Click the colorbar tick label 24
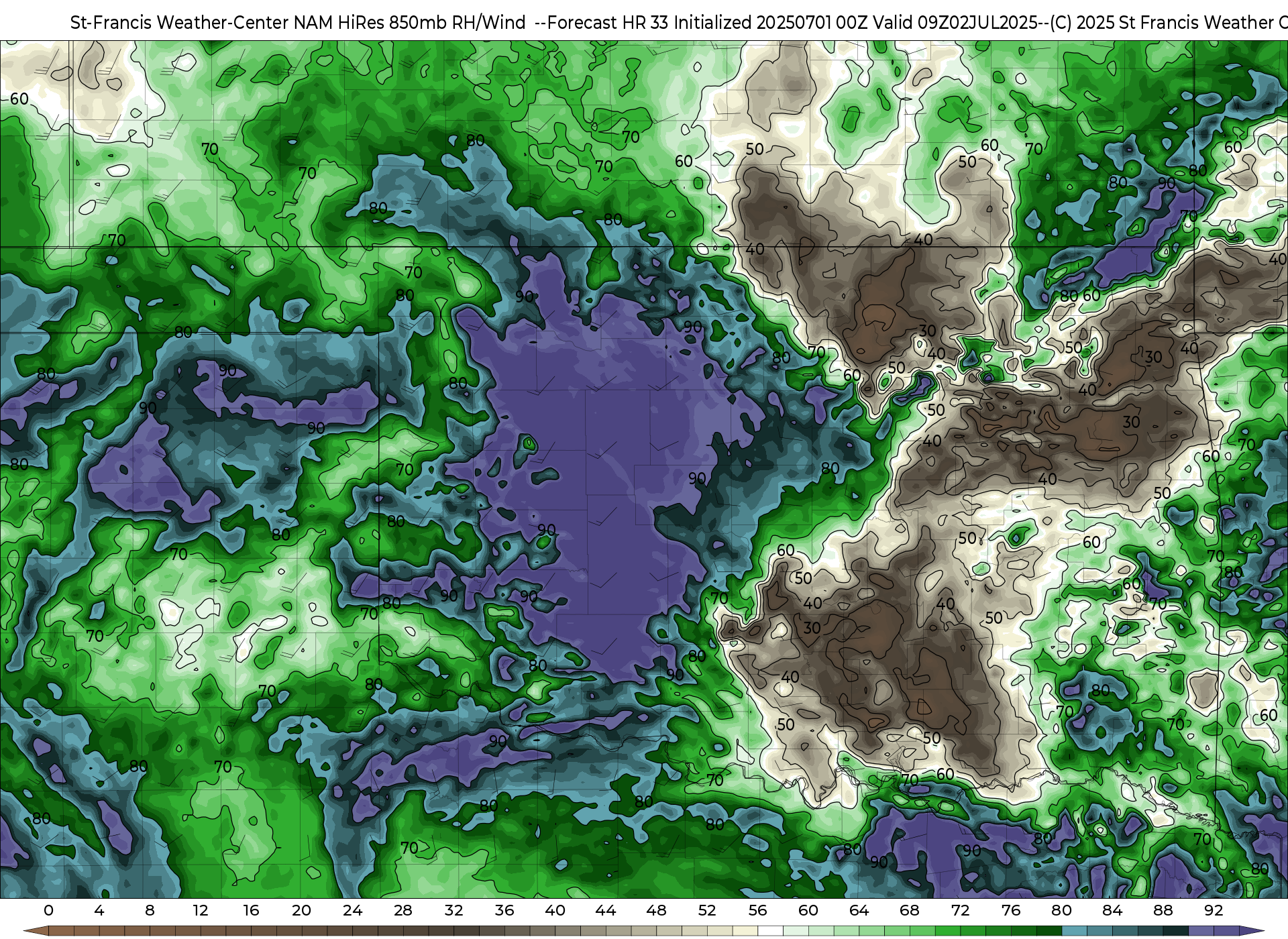 click(x=352, y=910)
